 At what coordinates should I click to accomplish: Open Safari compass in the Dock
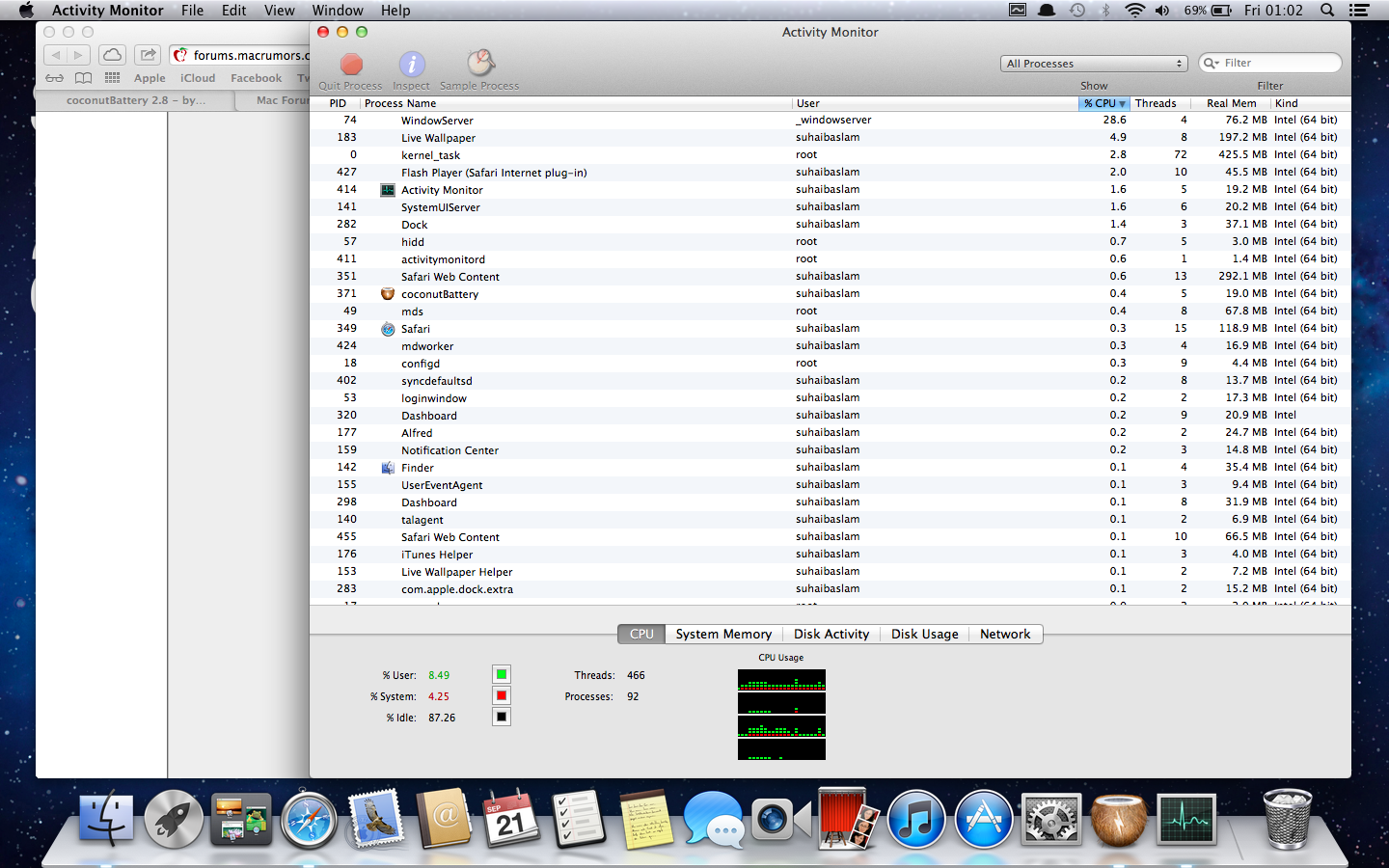click(310, 821)
